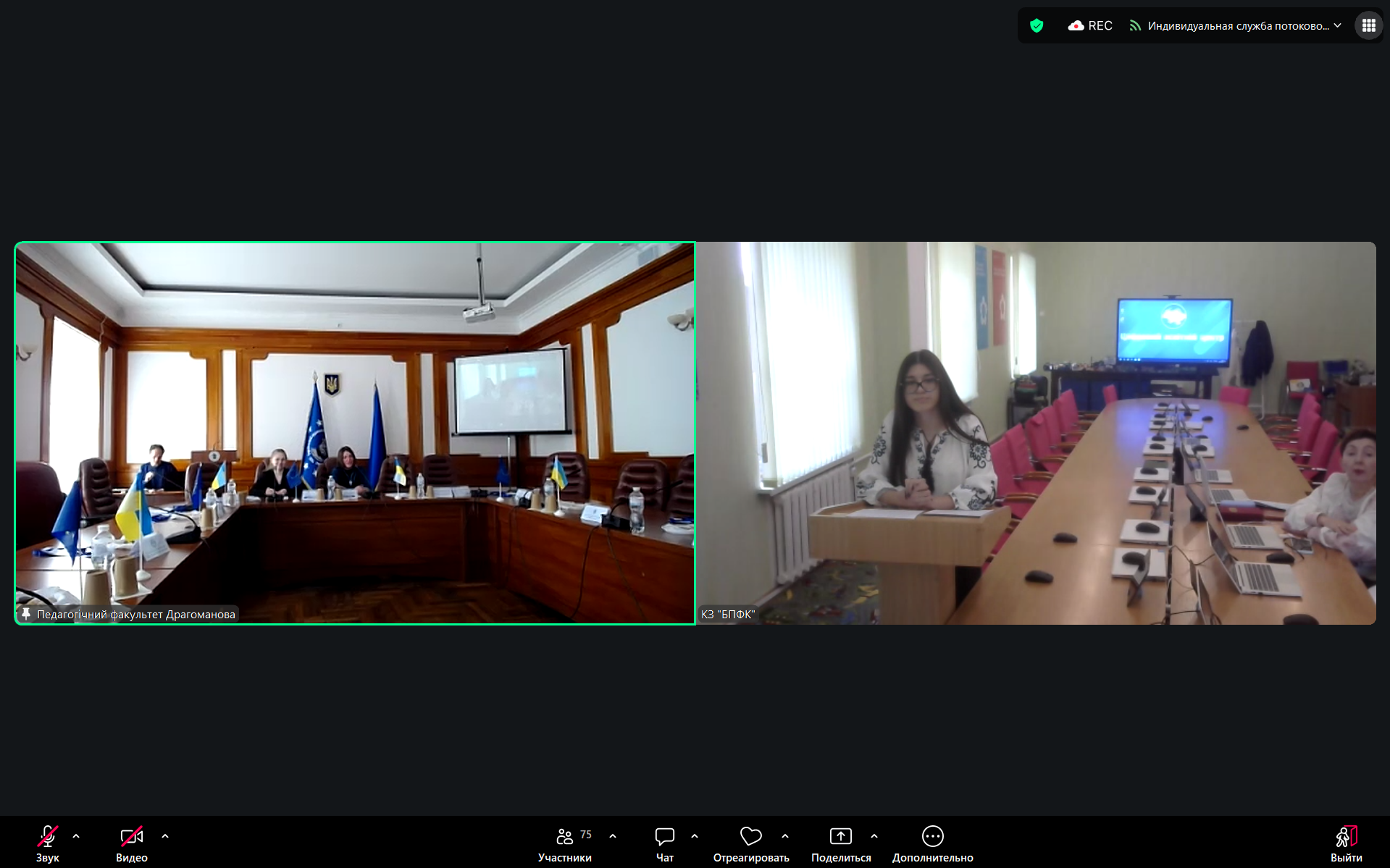The height and width of the screenshot is (868, 1390).
Task: Turn on camera using the Видео button
Action: click(x=131, y=843)
